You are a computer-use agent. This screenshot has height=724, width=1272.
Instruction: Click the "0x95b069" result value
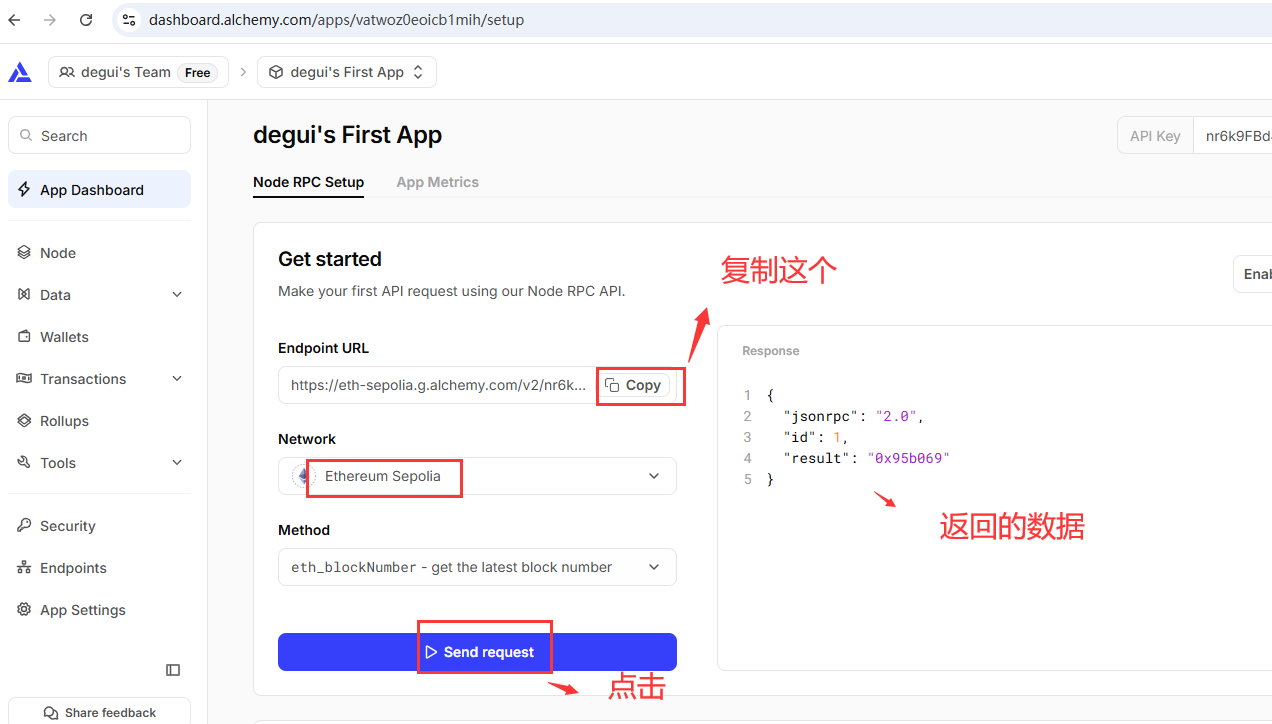[x=908, y=458]
